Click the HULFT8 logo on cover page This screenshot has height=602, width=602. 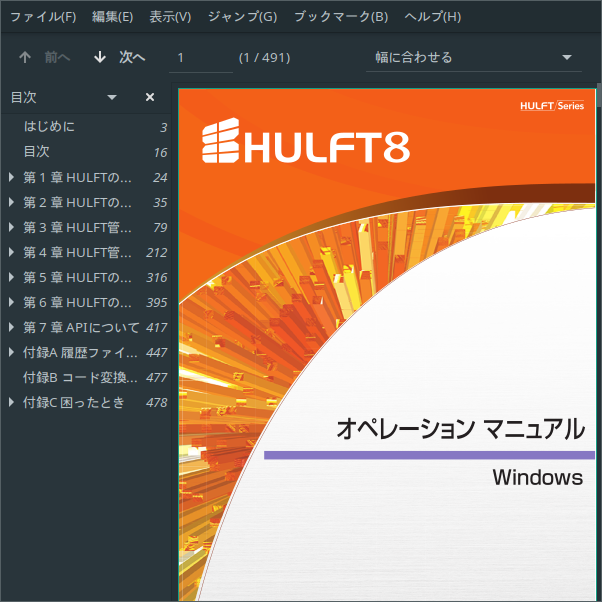(x=306, y=141)
